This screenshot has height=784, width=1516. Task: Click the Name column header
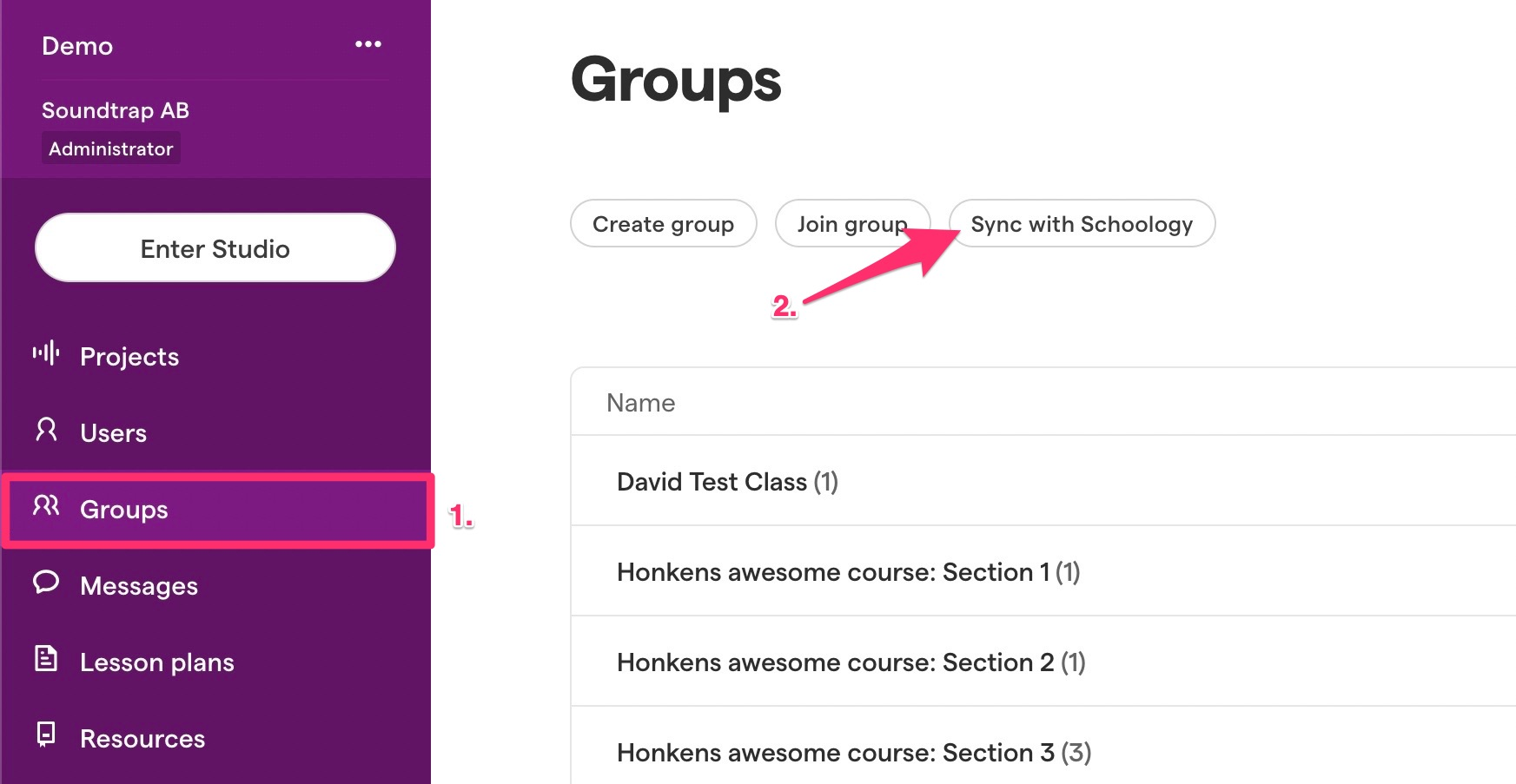coord(641,403)
